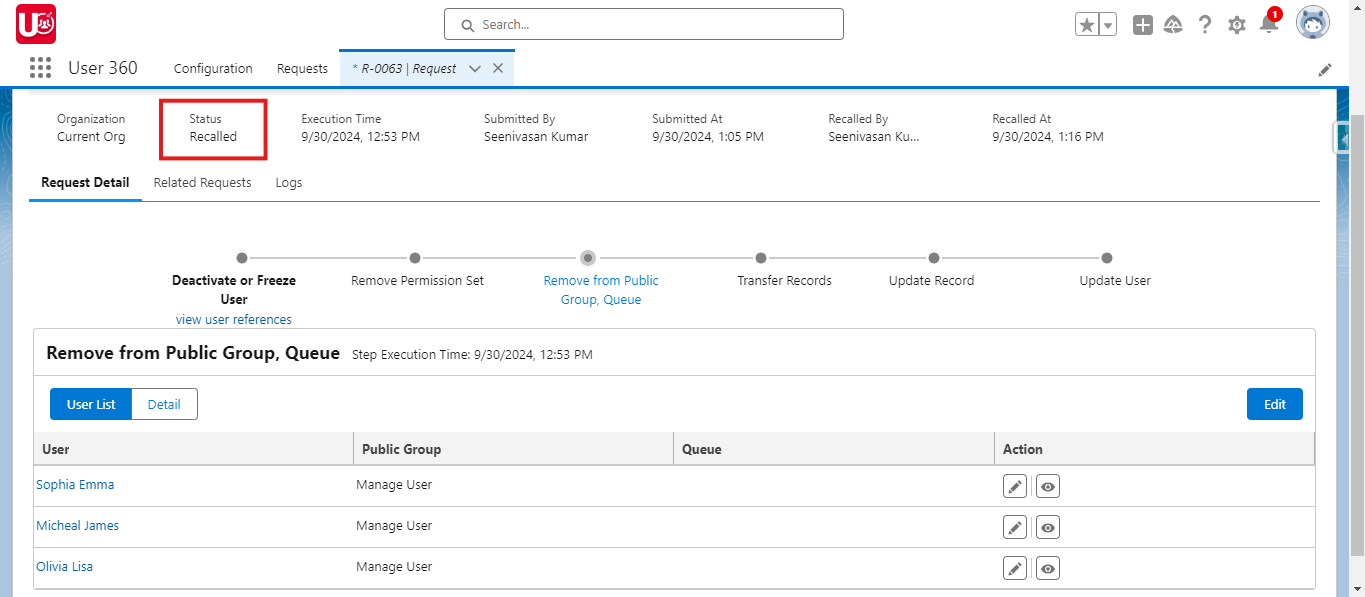Open the Olivia Lisa user link
Viewport: 1365px width, 597px height.
(x=64, y=566)
